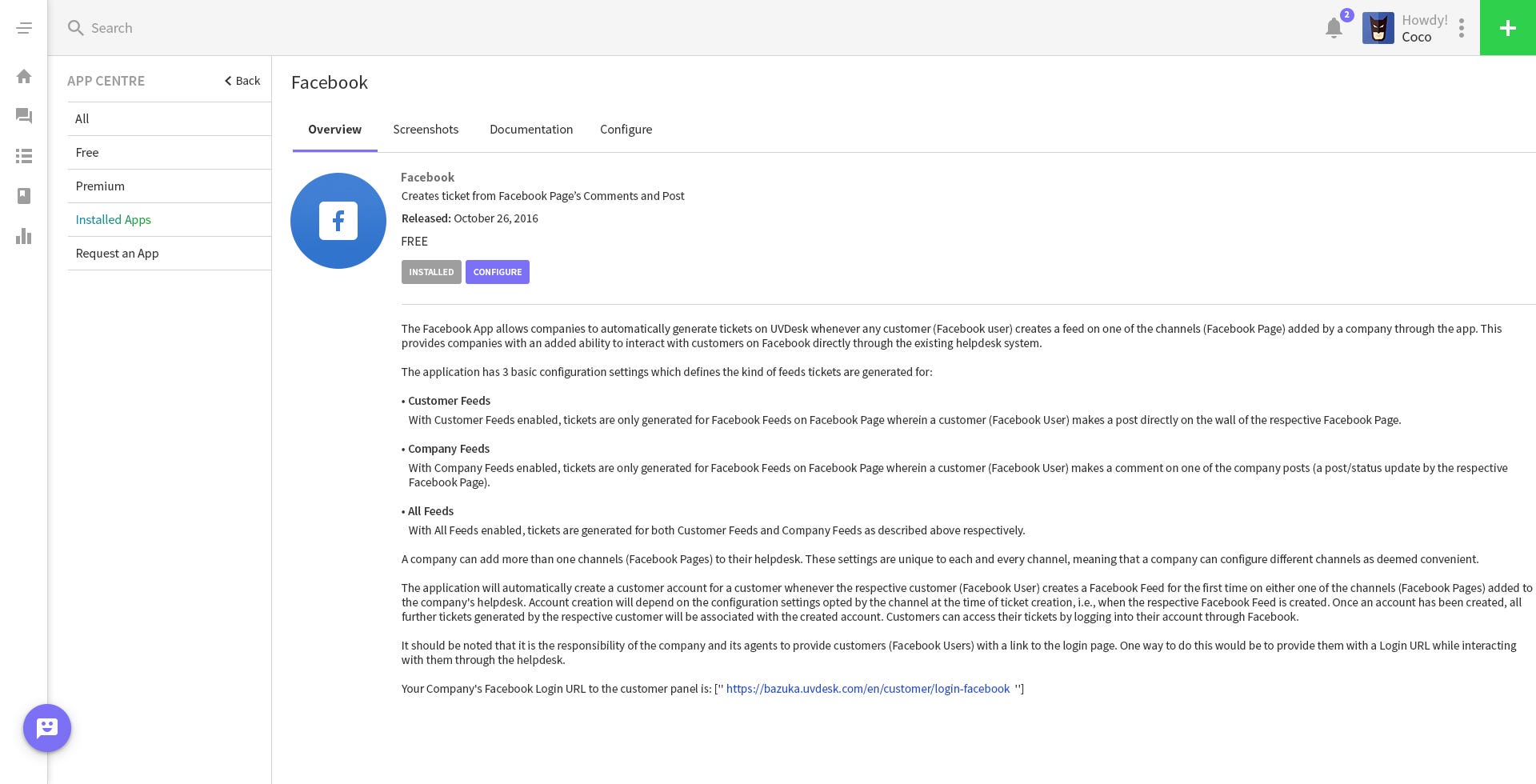Click the Facebook app logo

tap(338, 221)
